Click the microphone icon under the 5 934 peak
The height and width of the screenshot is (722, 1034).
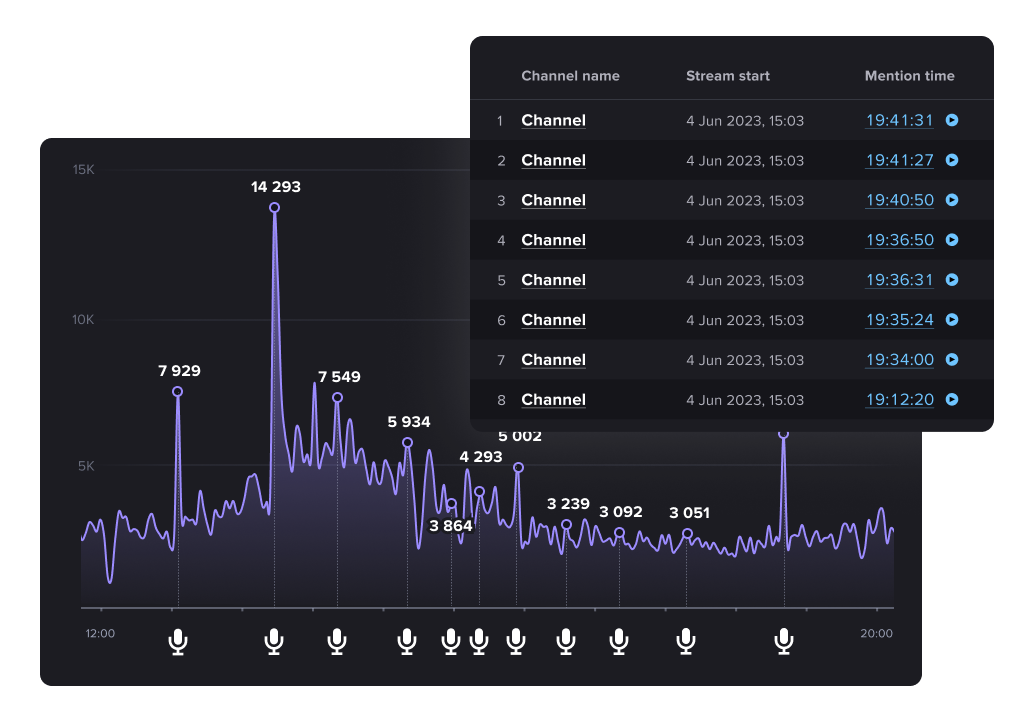click(x=406, y=641)
